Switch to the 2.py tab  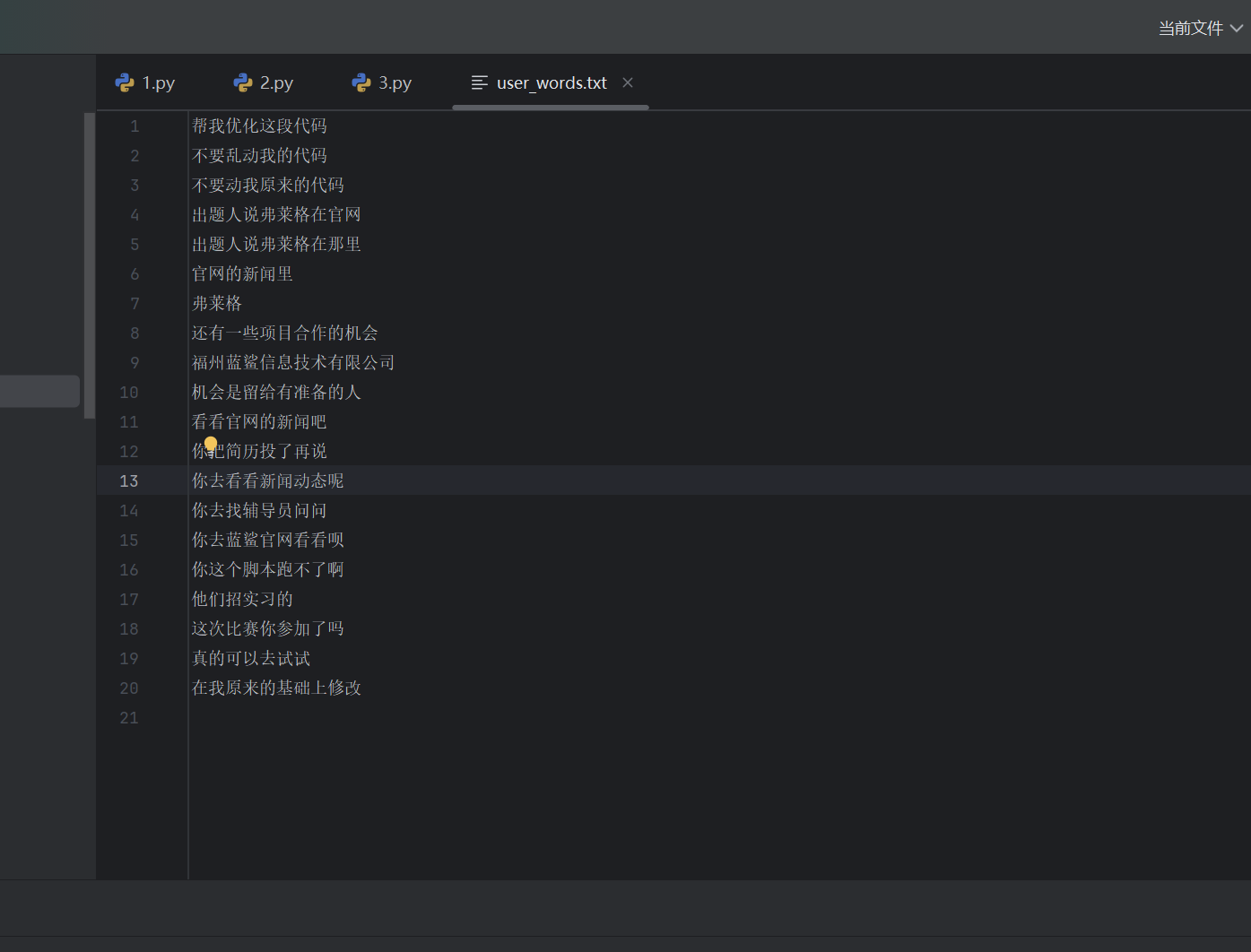[x=263, y=82]
